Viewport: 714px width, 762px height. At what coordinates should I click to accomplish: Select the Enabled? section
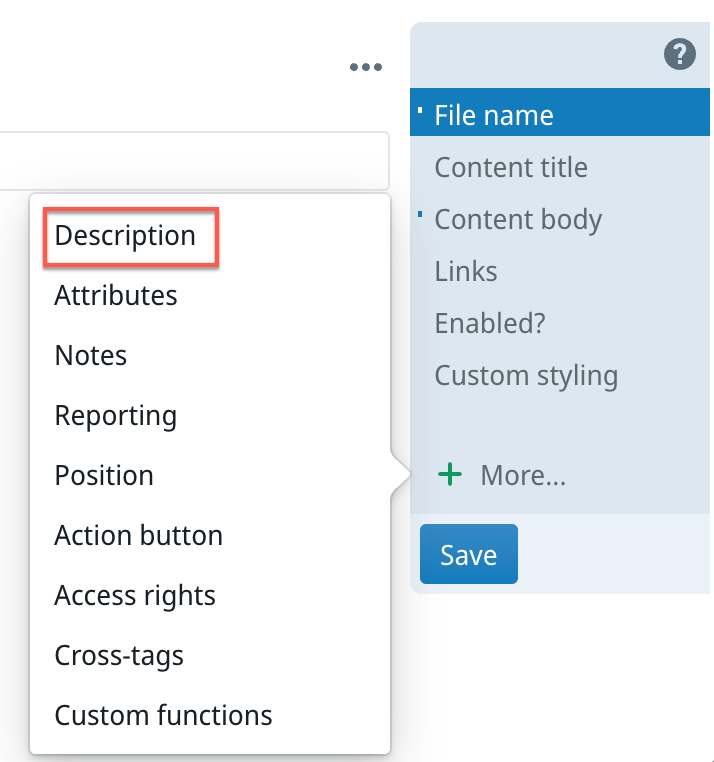489,324
